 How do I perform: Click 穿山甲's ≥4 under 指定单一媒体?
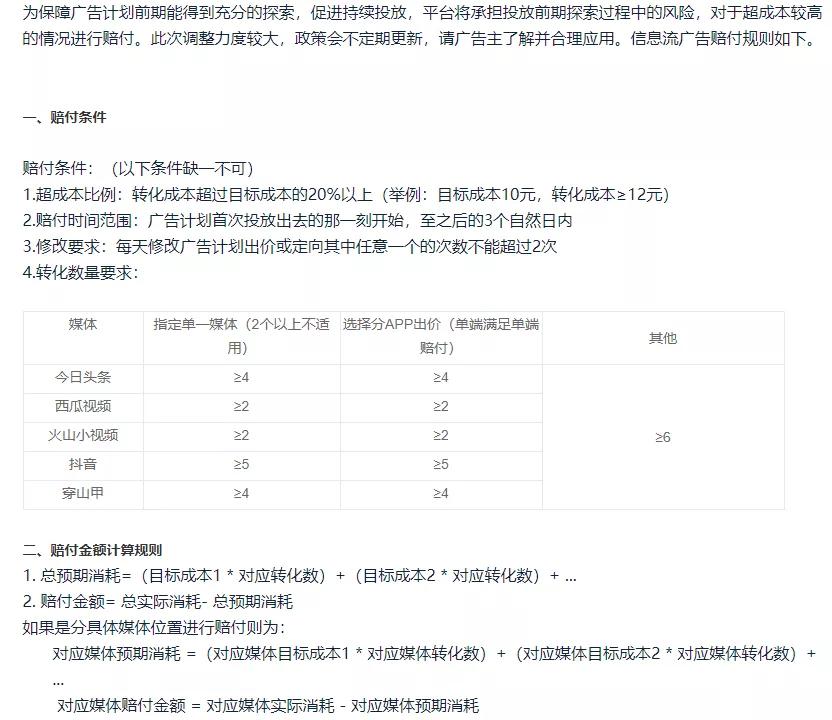point(241,494)
